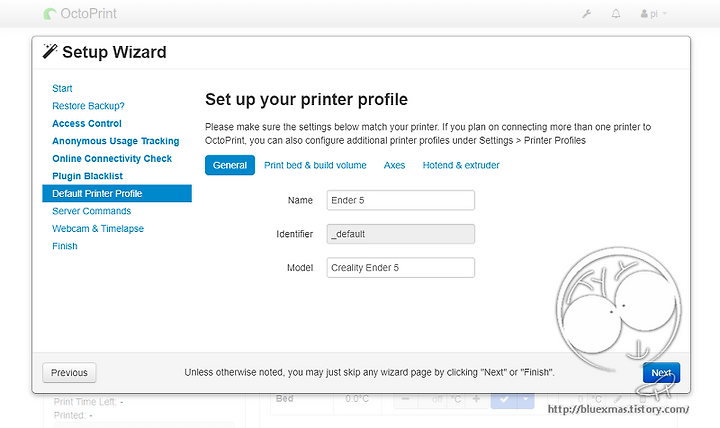Switch to Print bed & build volume tab

click(315, 165)
